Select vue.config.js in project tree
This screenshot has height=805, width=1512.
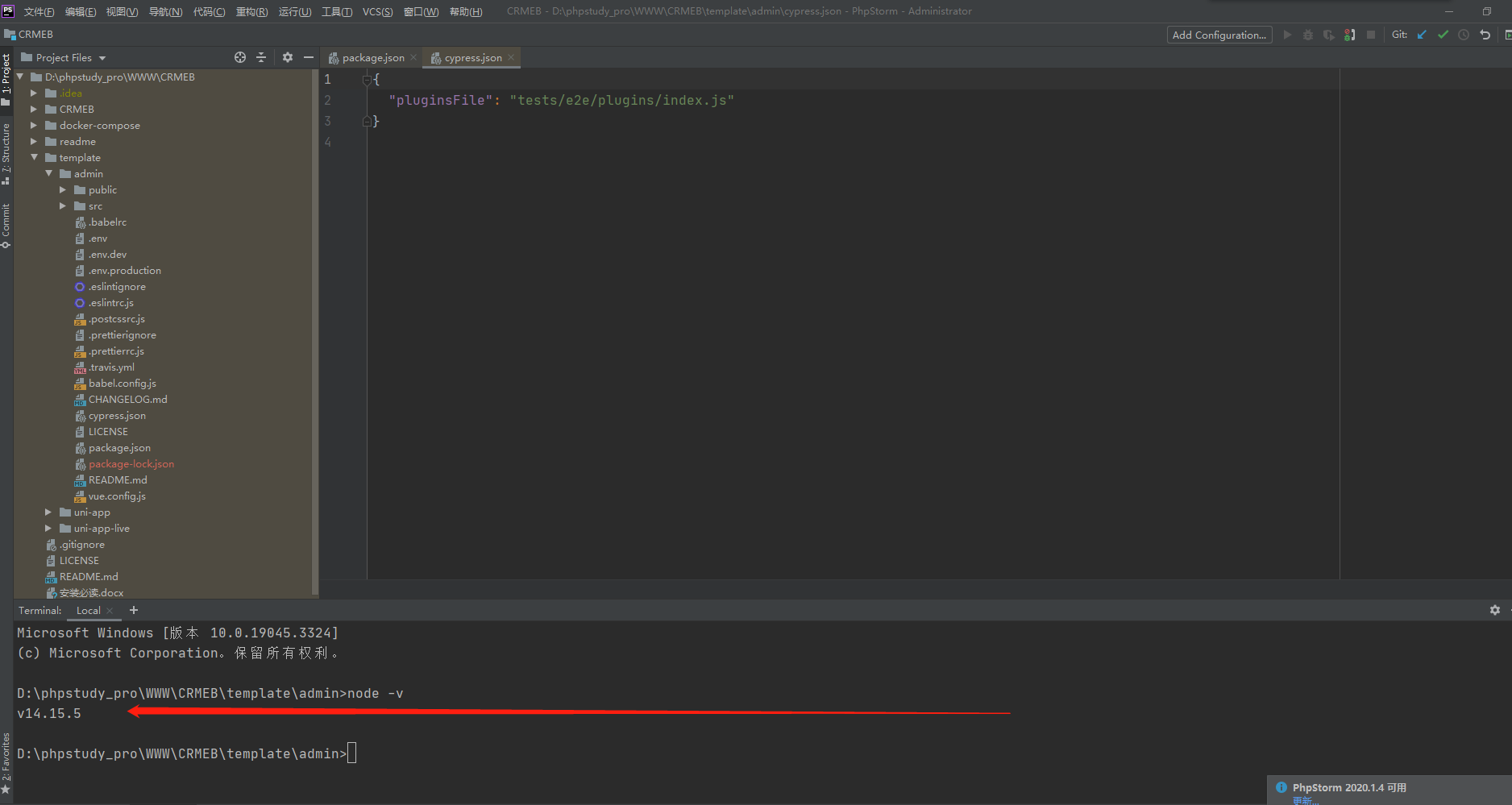[x=117, y=496]
